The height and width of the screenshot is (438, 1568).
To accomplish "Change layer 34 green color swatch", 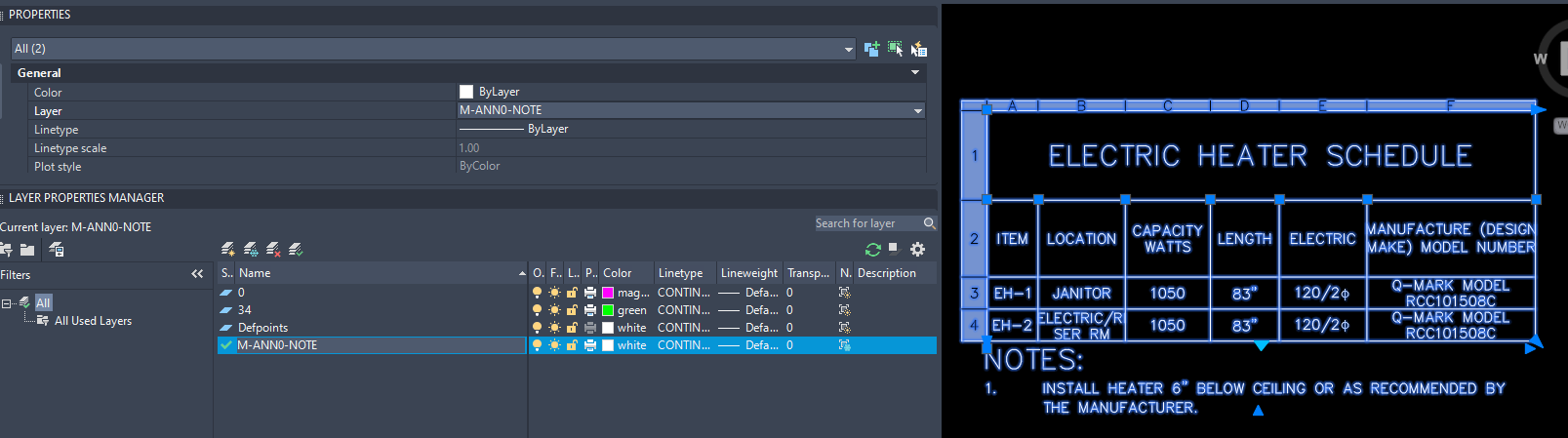I will tap(608, 310).
